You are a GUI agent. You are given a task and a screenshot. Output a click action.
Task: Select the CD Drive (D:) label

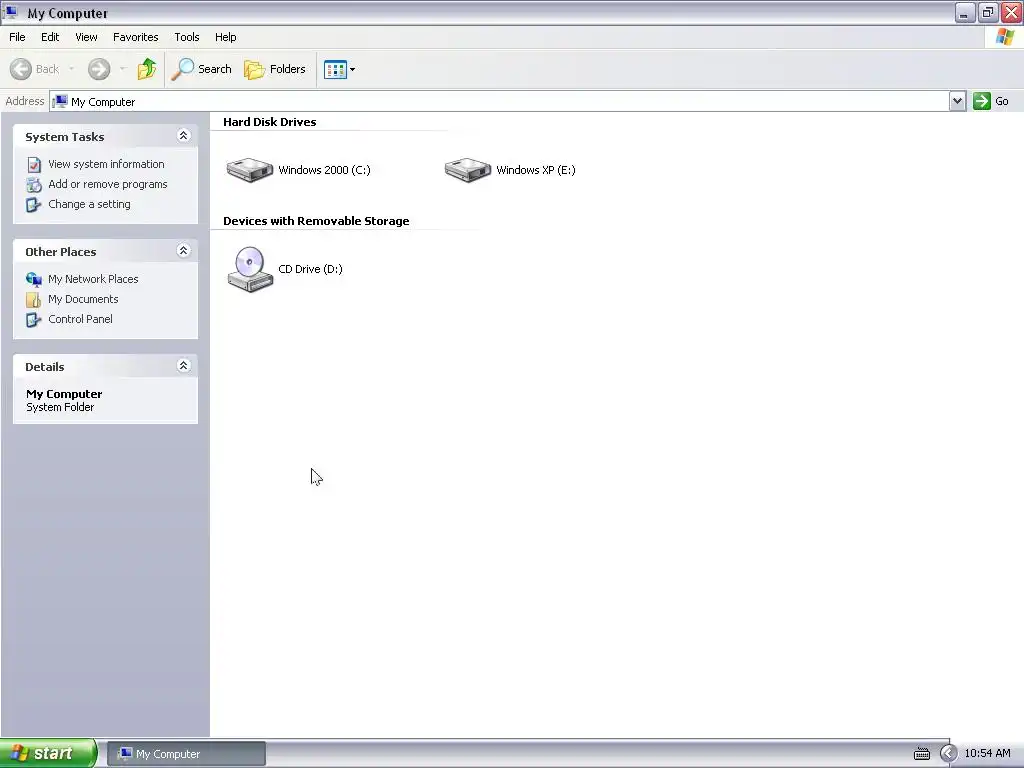[310, 269]
